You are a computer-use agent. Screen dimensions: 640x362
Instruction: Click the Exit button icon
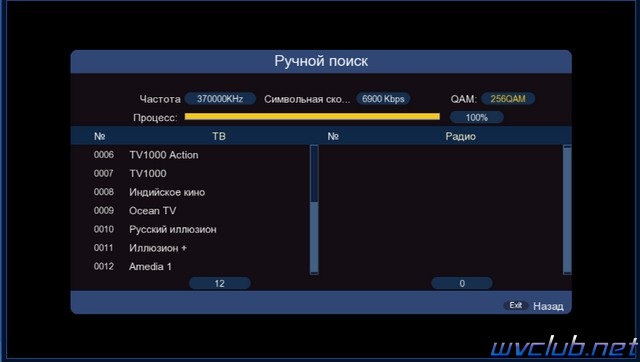coord(516,305)
